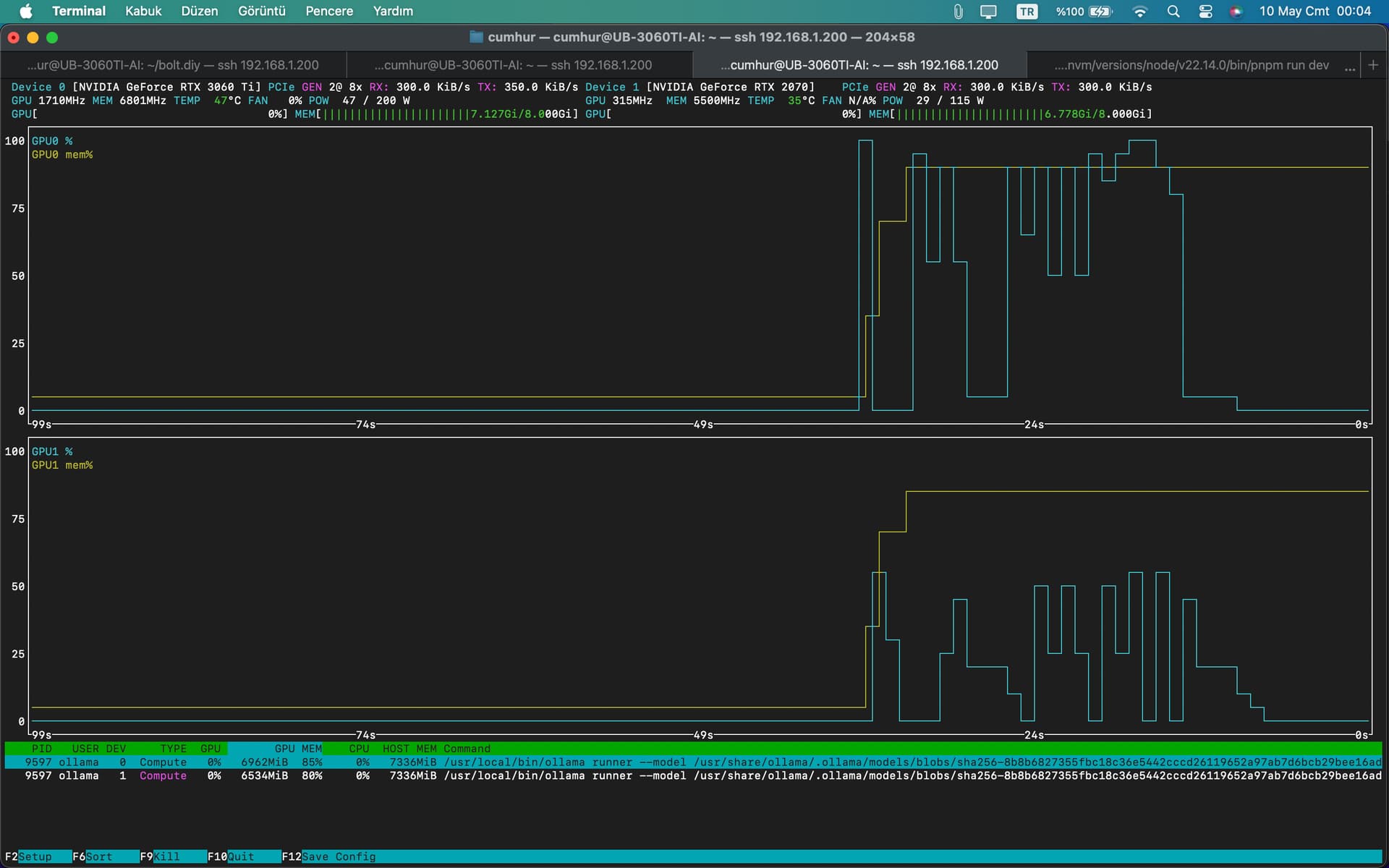Switch the TR keyboard input source
This screenshot has height=868, width=1389.
point(1027,11)
